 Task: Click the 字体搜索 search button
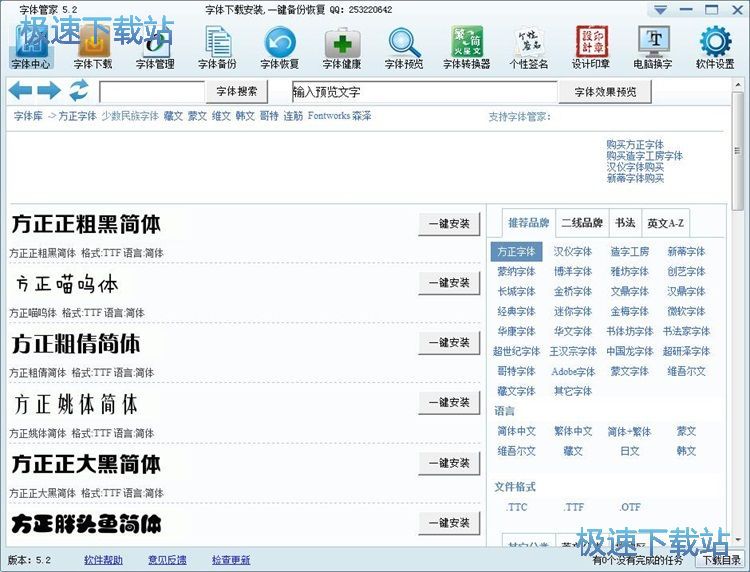click(x=237, y=91)
